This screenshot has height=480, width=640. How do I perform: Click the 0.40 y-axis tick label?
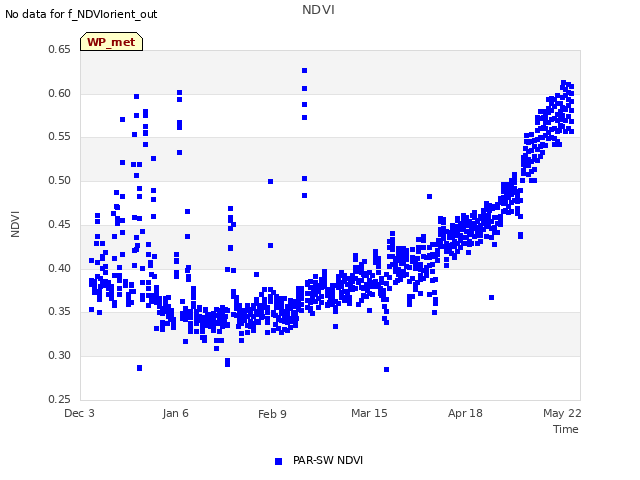[x=59, y=269]
